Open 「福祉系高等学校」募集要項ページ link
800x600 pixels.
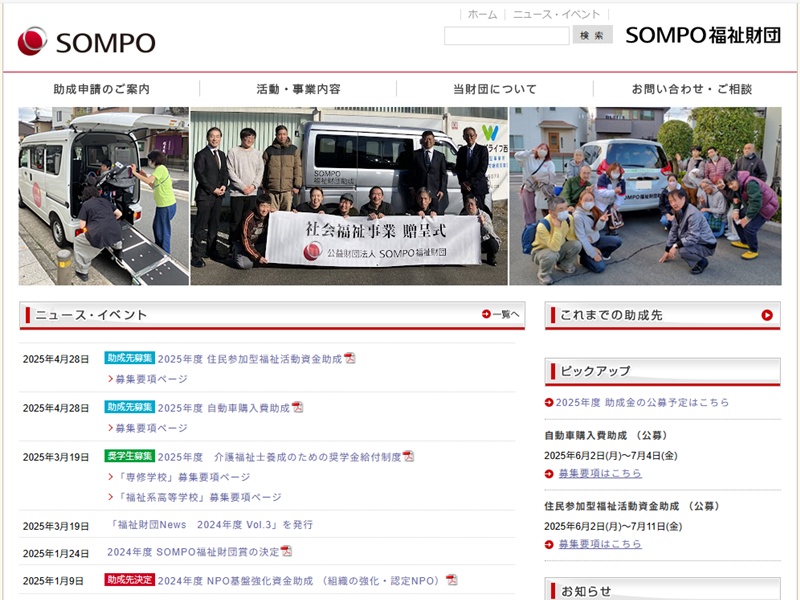click(x=199, y=497)
